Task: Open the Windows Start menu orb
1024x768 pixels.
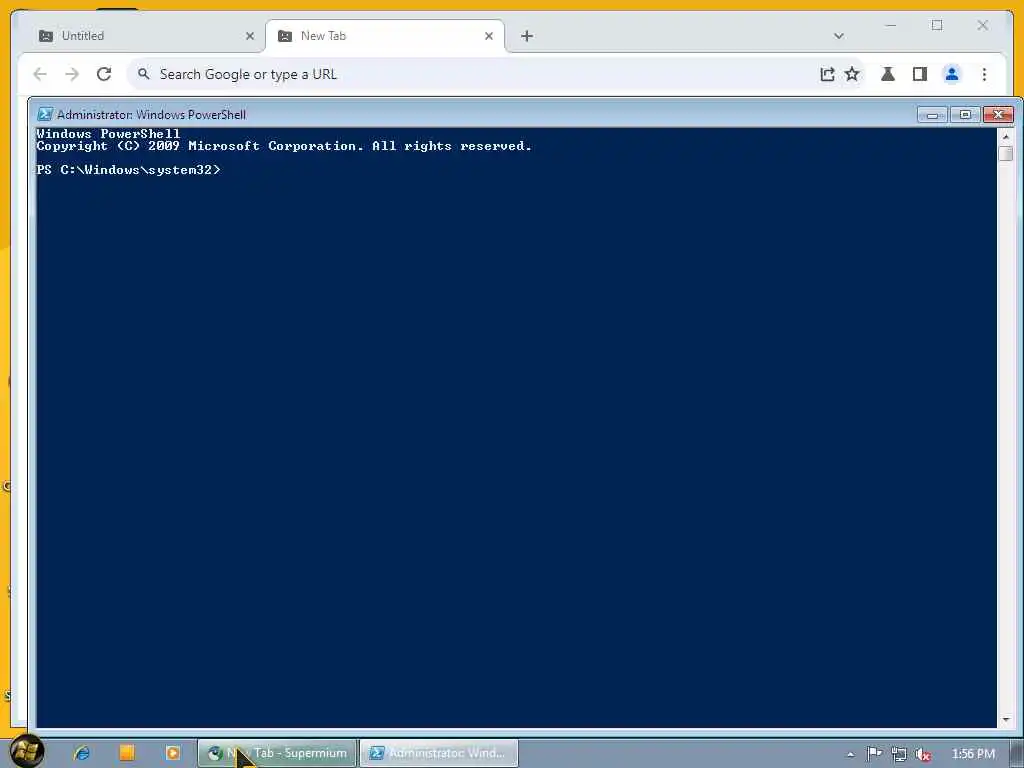Action: (27, 751)
